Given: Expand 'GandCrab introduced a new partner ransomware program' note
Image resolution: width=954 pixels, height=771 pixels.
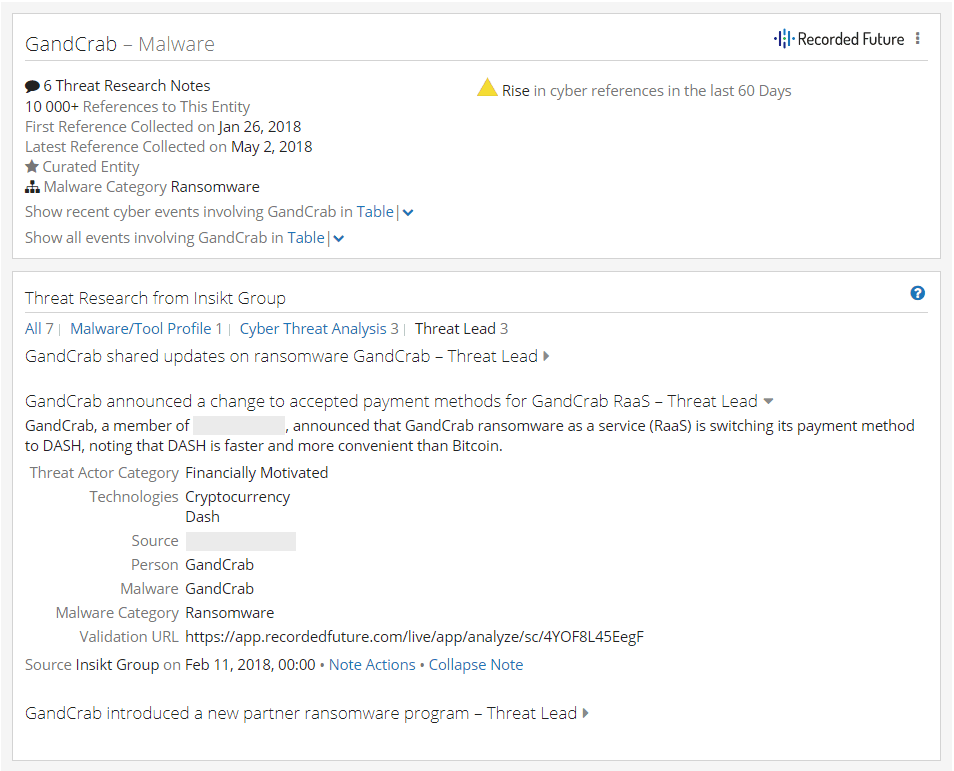Looking at the screenshot, I should pos(585,713).
